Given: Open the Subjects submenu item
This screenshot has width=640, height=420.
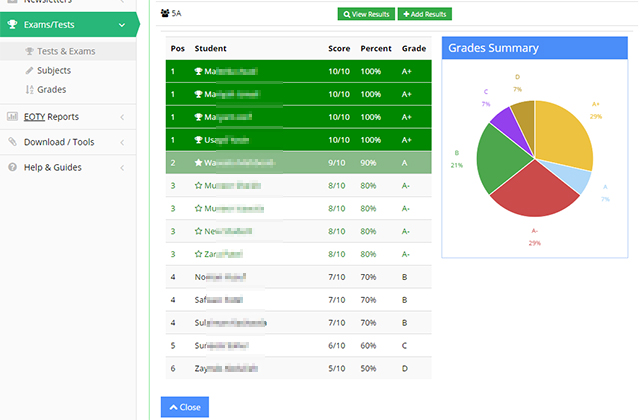Looking at the screenshot, I should [54, 71].
